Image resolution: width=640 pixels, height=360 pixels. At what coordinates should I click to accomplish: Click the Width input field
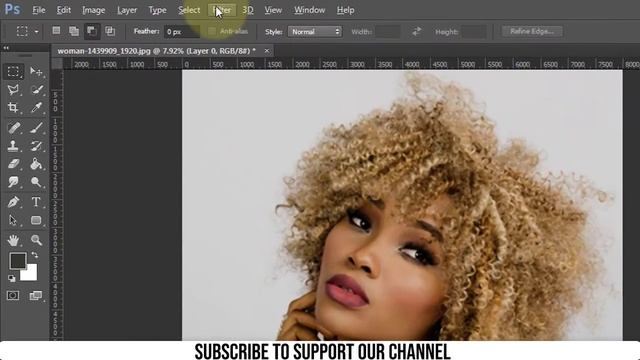(x=387, y=31)
